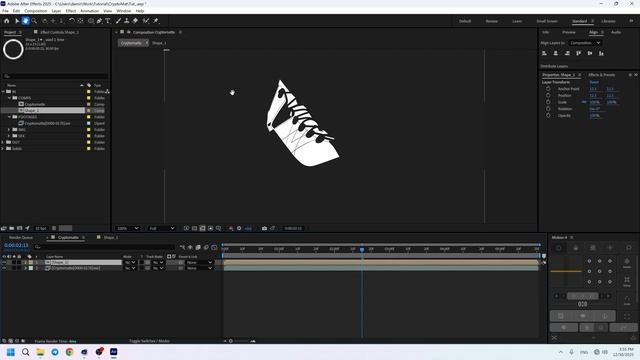Screen dimensions: 640x360
Task: Toggle the Position stopwatch
Action: [x=548, y=96]
